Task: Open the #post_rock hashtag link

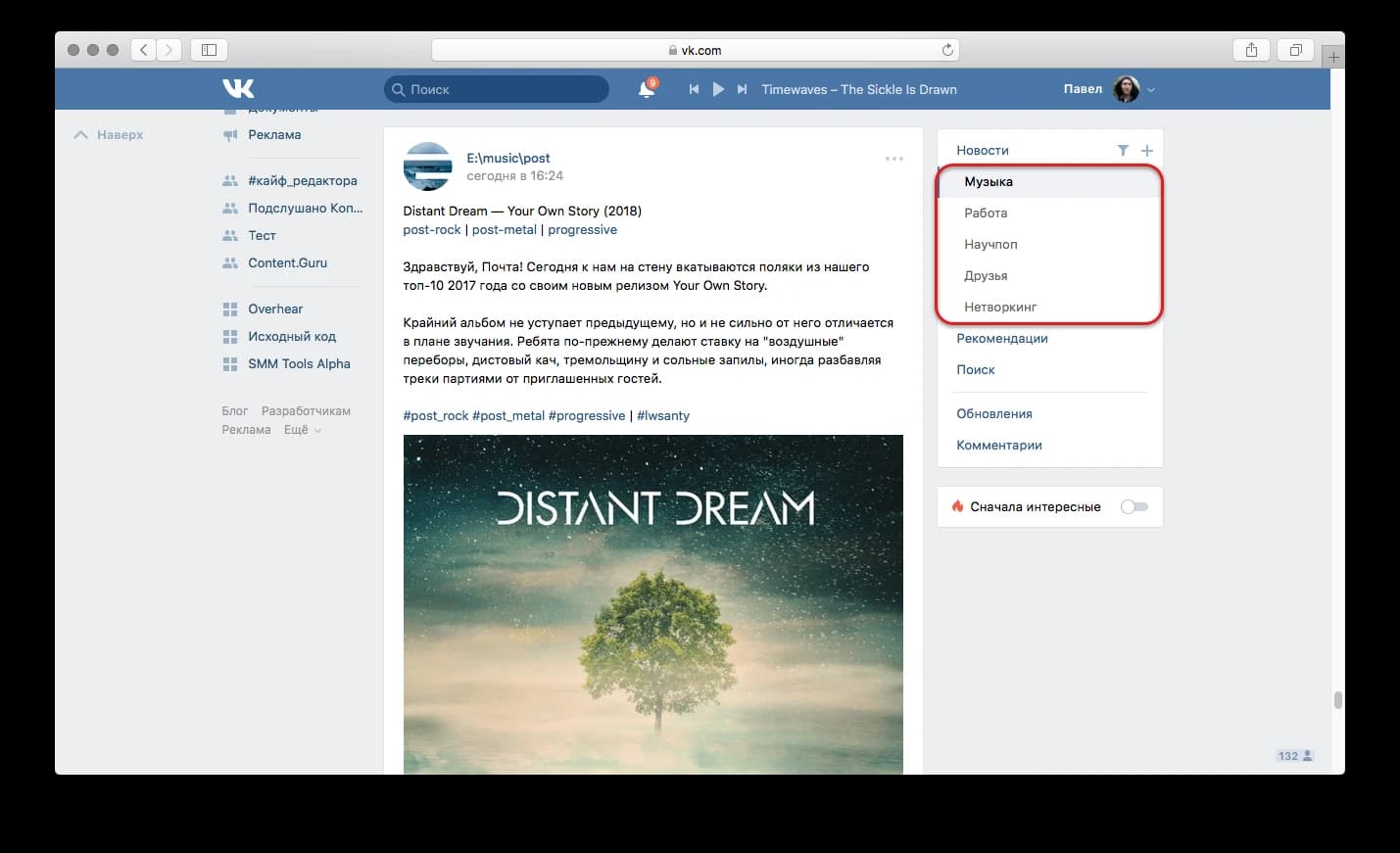Action: 436,415
